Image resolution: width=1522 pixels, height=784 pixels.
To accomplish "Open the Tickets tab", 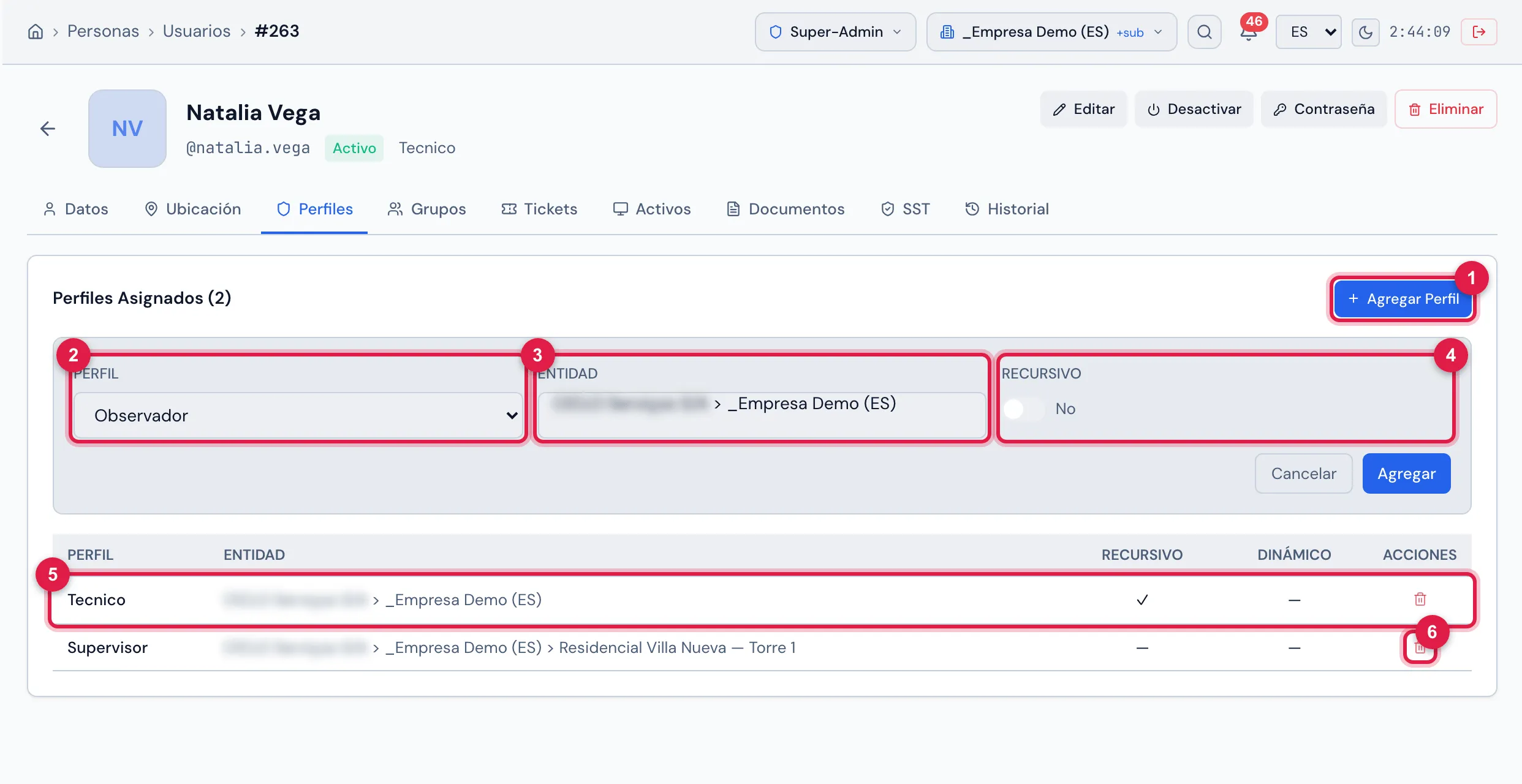I will 539,209.
